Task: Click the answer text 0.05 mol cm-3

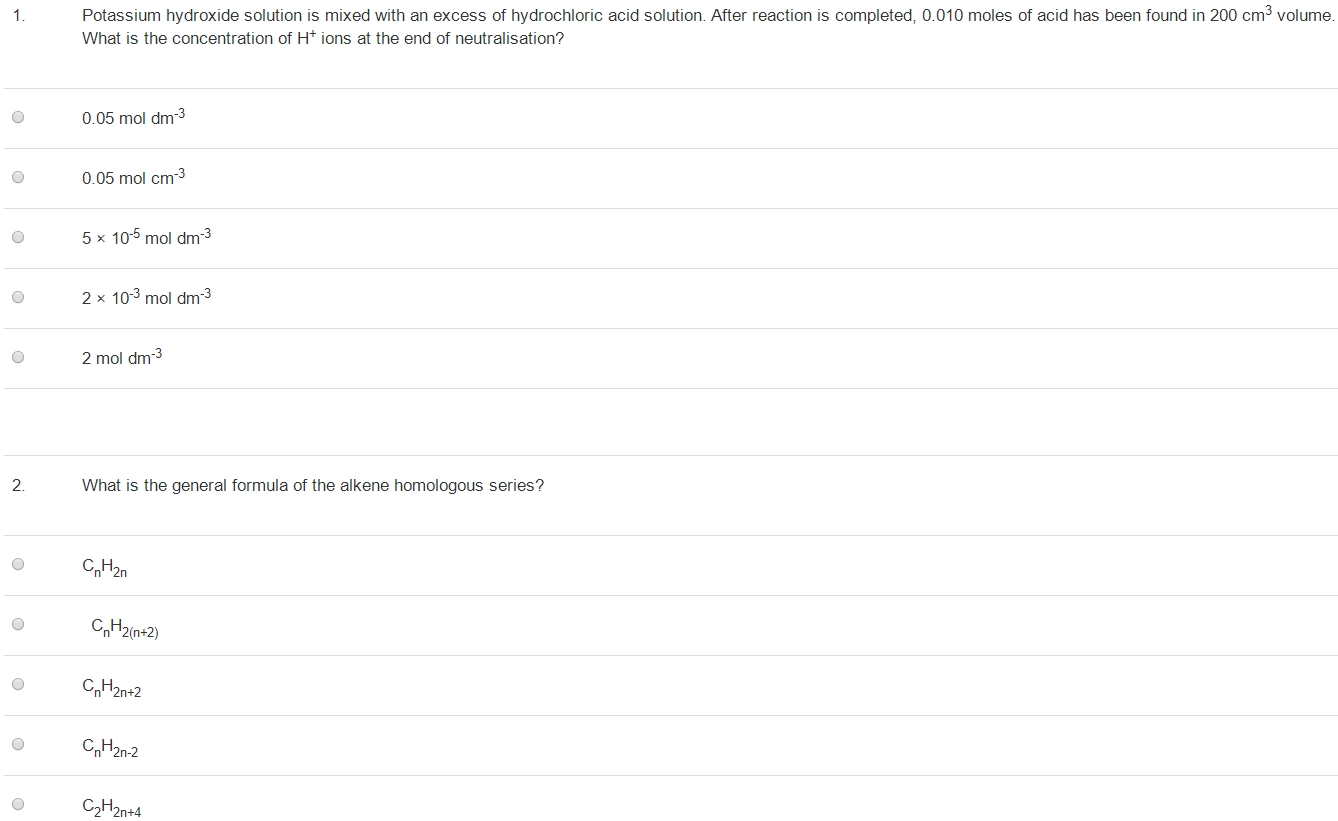Action: [134, 177]
